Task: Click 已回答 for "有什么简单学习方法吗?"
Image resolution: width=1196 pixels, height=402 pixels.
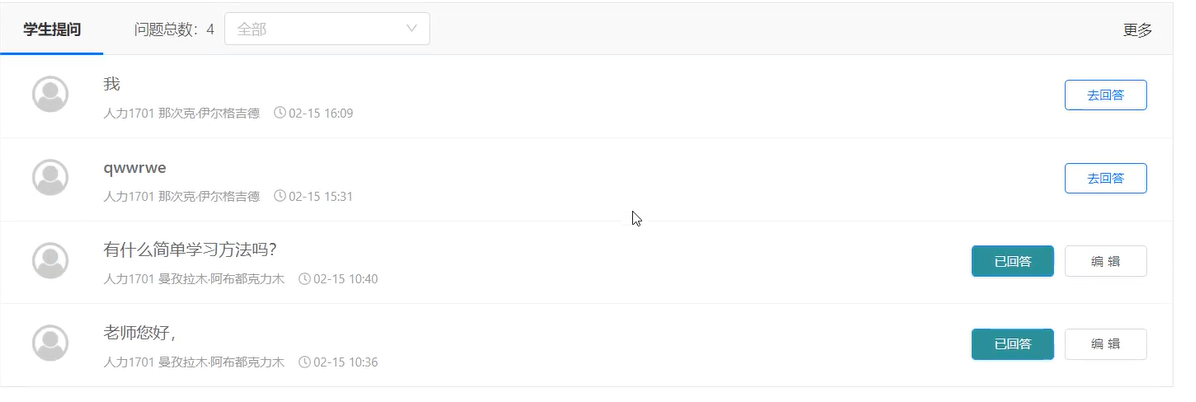Action: 1012,261
